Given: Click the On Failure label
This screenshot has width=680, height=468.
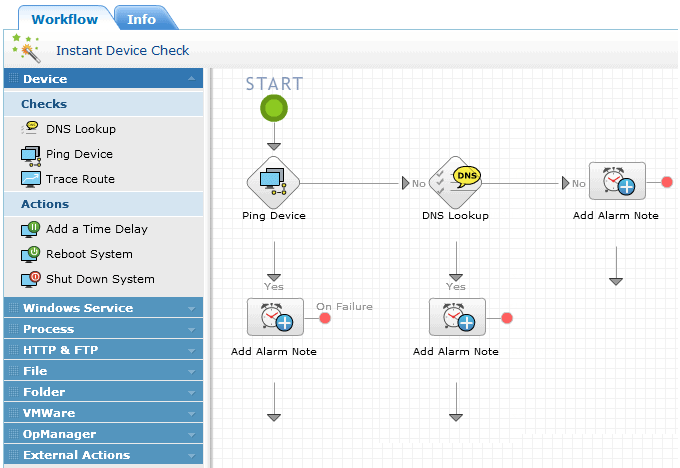Looking at the screenshot, I should coord(344,307).
